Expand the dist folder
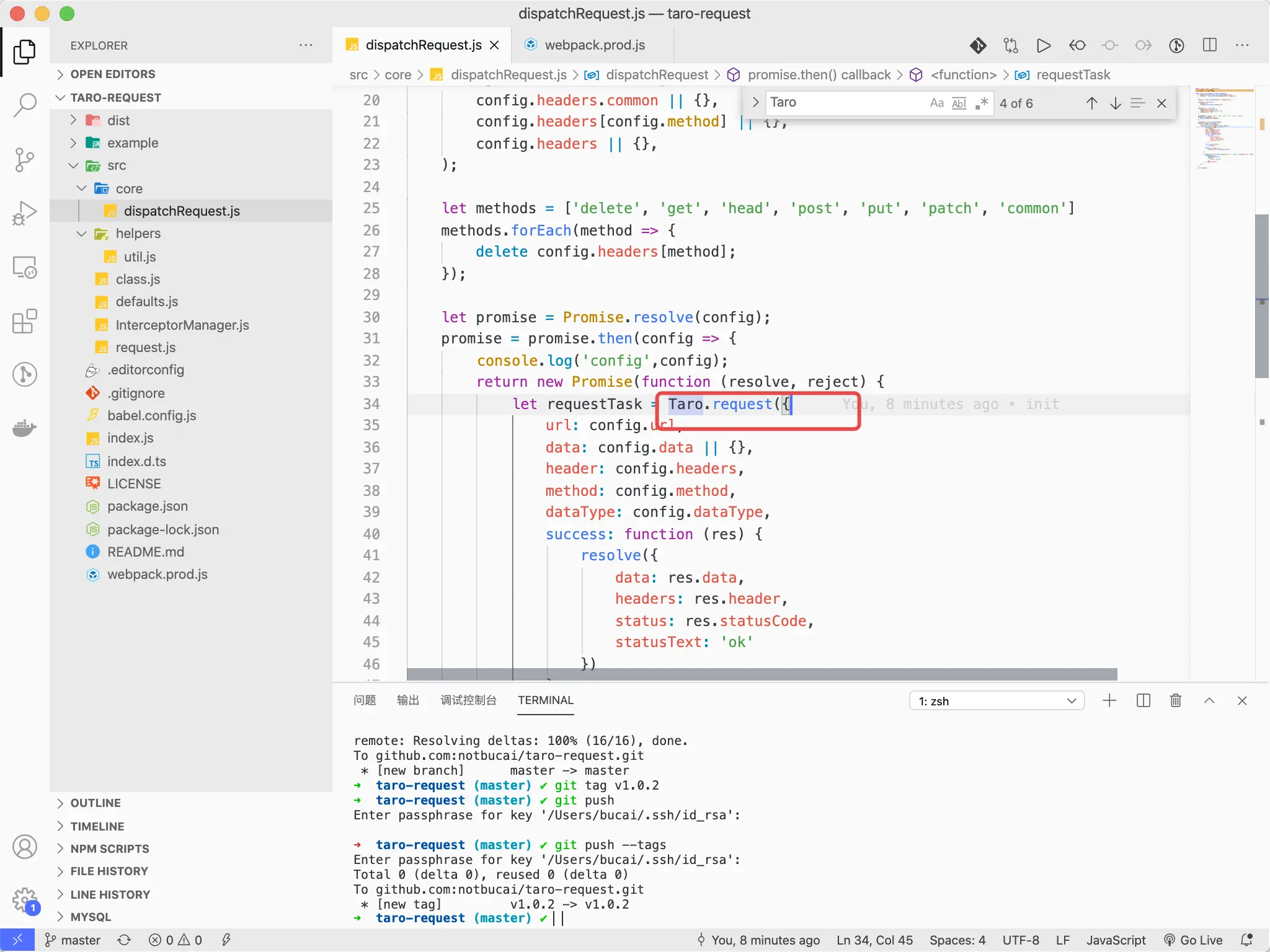Viewport: 1270px width, 952px height. point(118,120)
